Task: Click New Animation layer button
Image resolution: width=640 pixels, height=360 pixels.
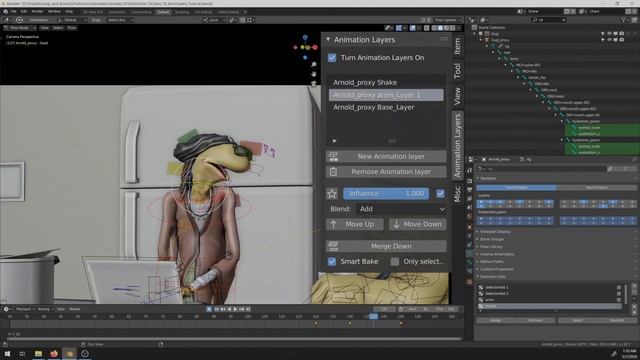Action: [386, 156]
